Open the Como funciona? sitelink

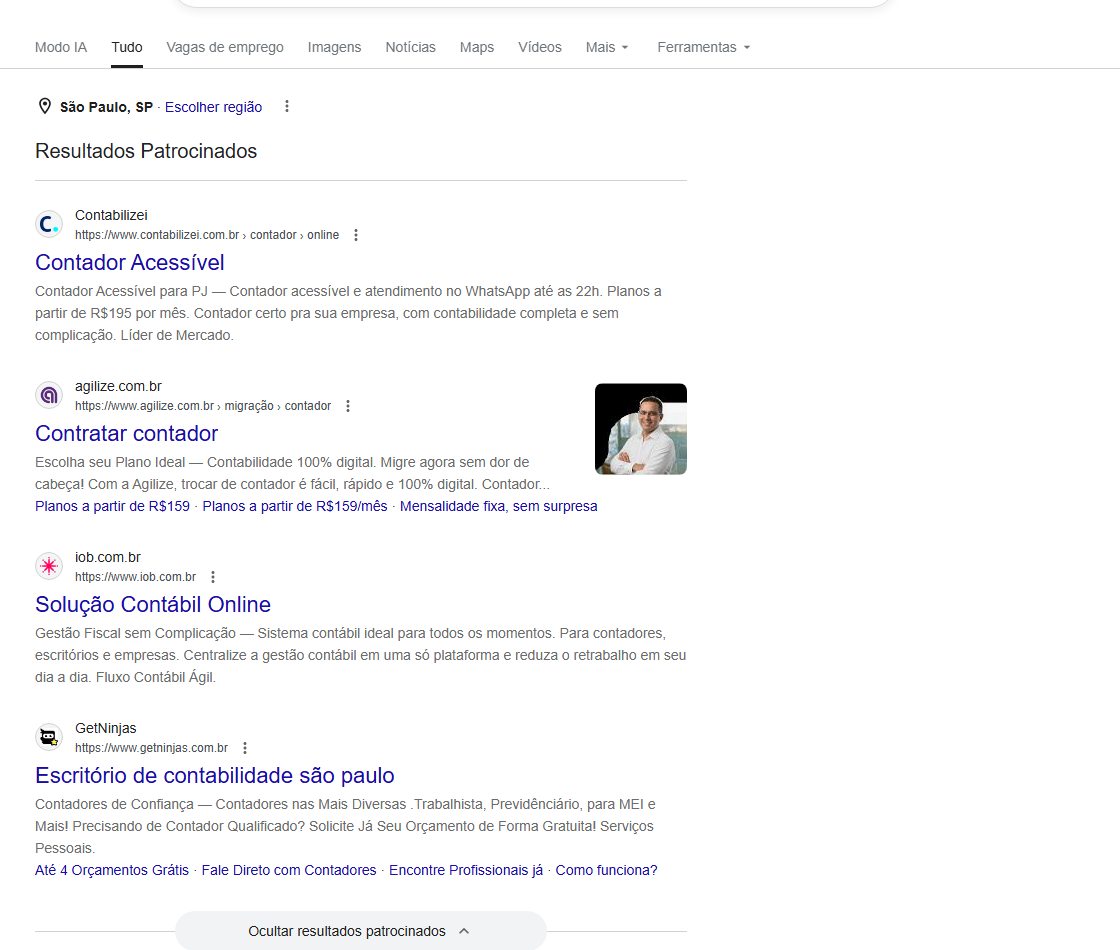[x=606, y=870]
